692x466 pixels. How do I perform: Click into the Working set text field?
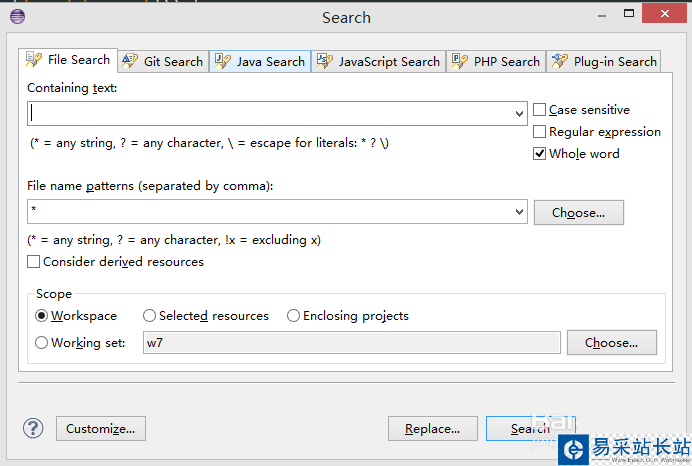350,343
